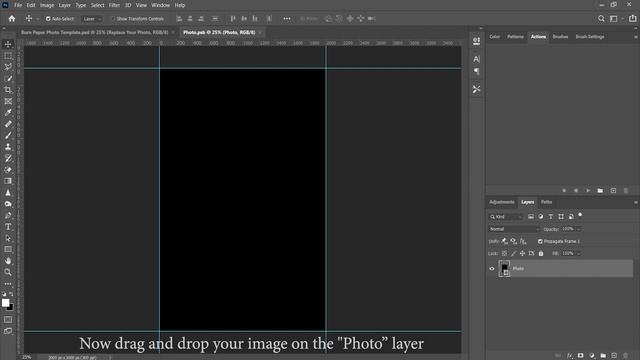The height and width of the screenshot is (360, 640).
Task: Switch to the Brushes panel tab
Action: click(x=560, y=37)
